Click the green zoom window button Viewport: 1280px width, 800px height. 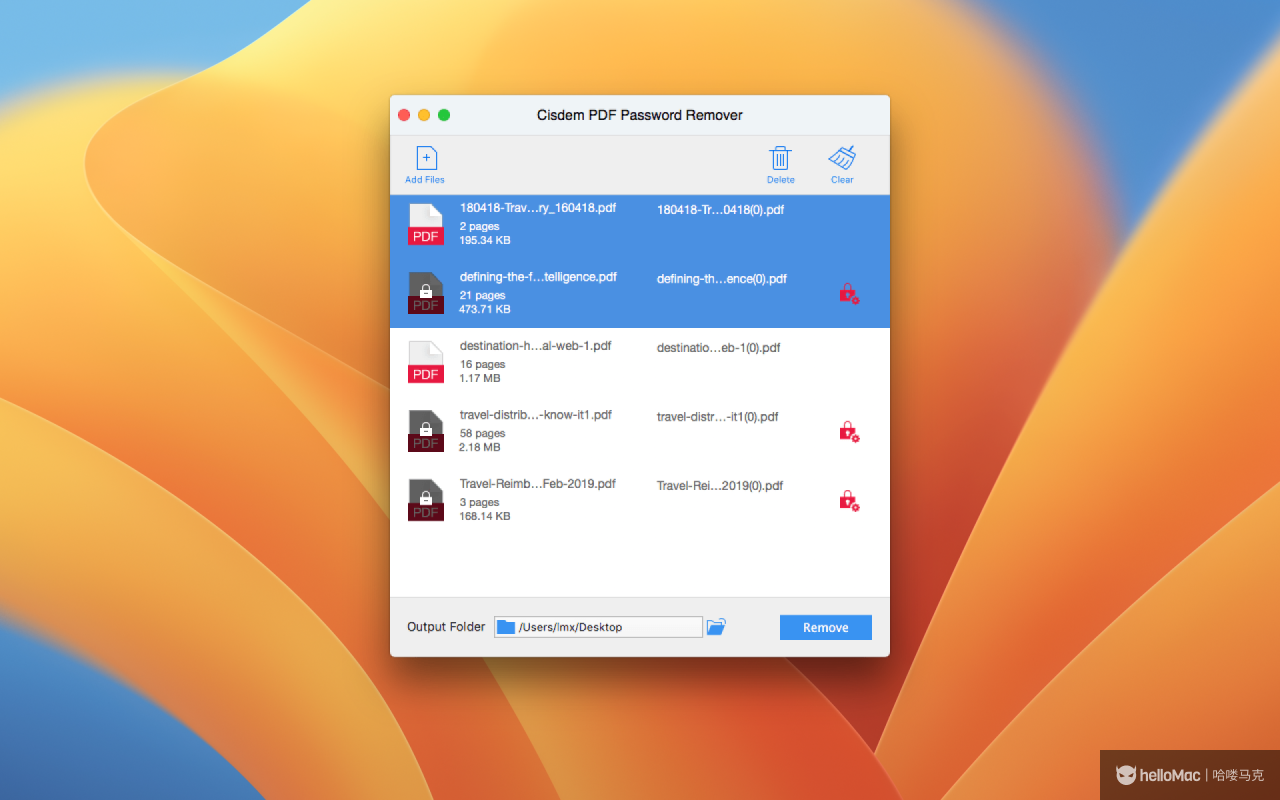pos(444,115)
